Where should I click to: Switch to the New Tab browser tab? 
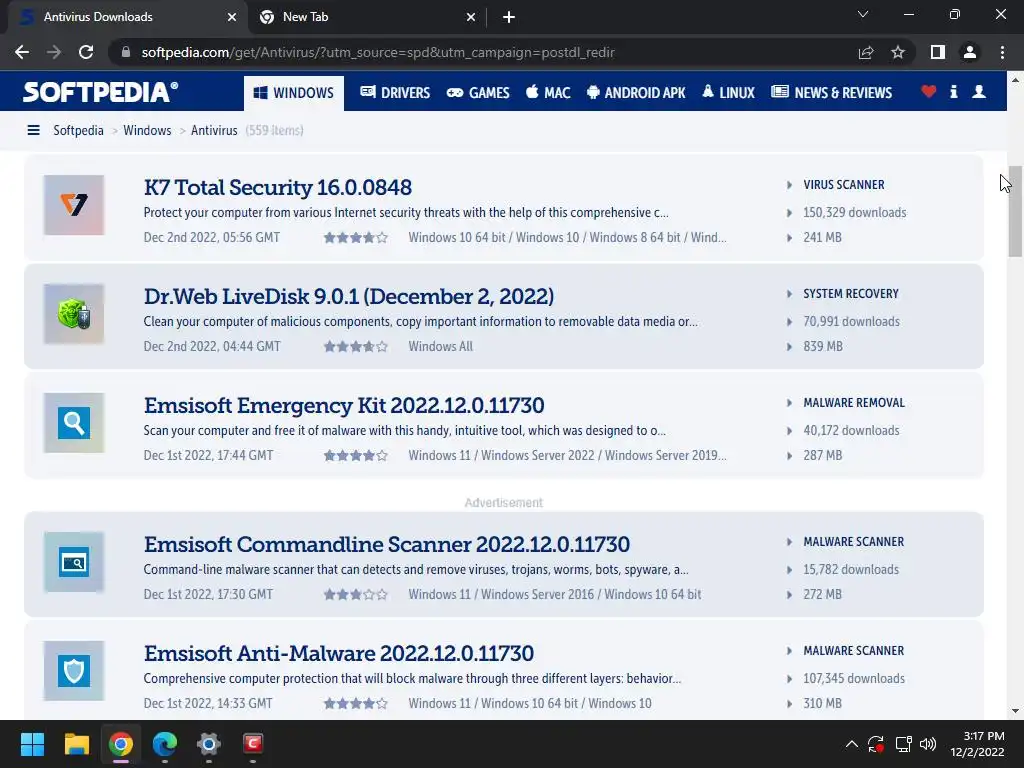(x=366, y=17)
